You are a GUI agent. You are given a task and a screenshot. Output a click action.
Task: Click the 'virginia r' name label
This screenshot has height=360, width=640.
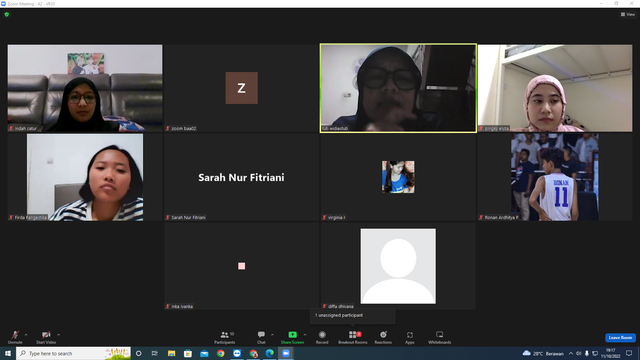coord(337,217)
